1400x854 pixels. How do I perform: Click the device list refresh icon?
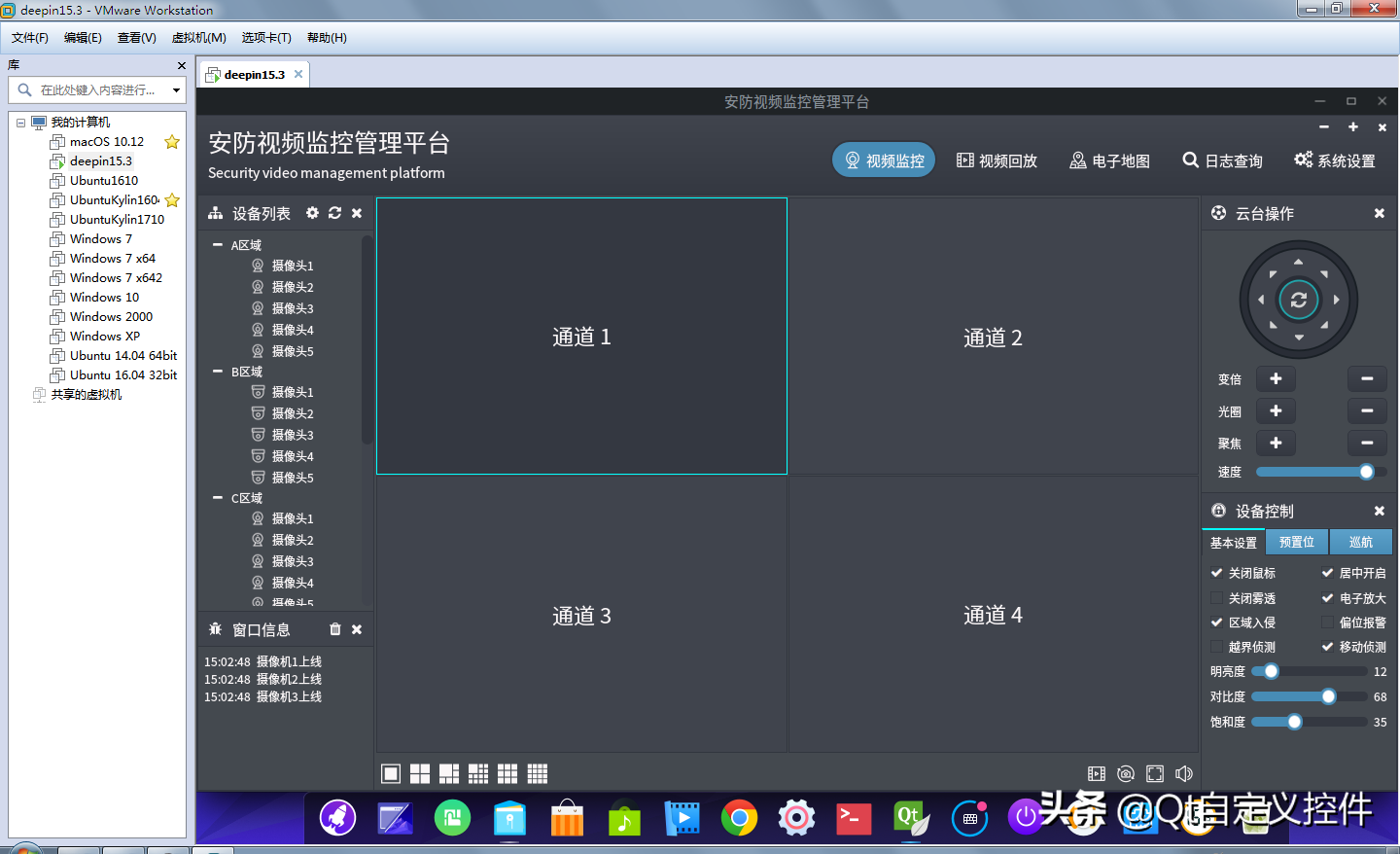[x=334, y=213]
